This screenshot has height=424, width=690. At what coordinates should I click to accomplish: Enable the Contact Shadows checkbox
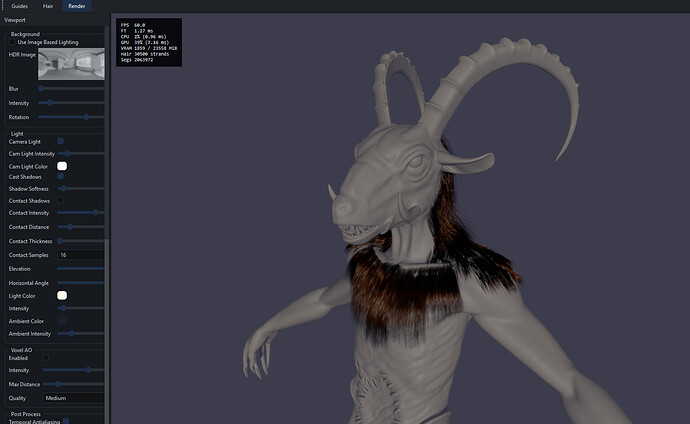pos(61,200)
